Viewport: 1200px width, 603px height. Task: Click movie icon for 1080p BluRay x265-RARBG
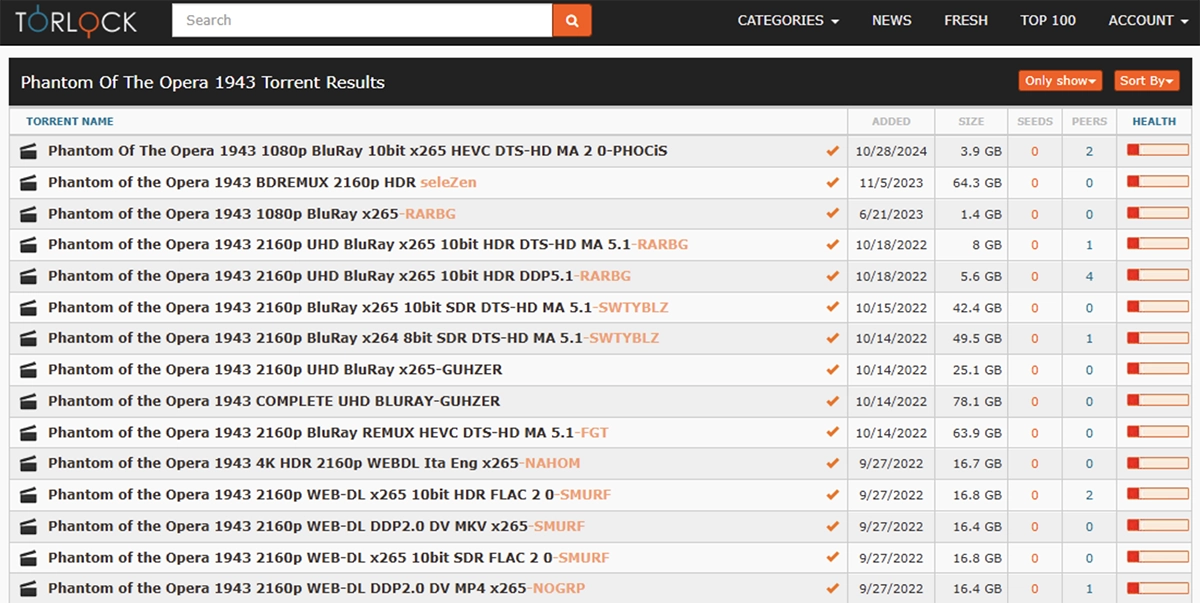click(29, 213)
